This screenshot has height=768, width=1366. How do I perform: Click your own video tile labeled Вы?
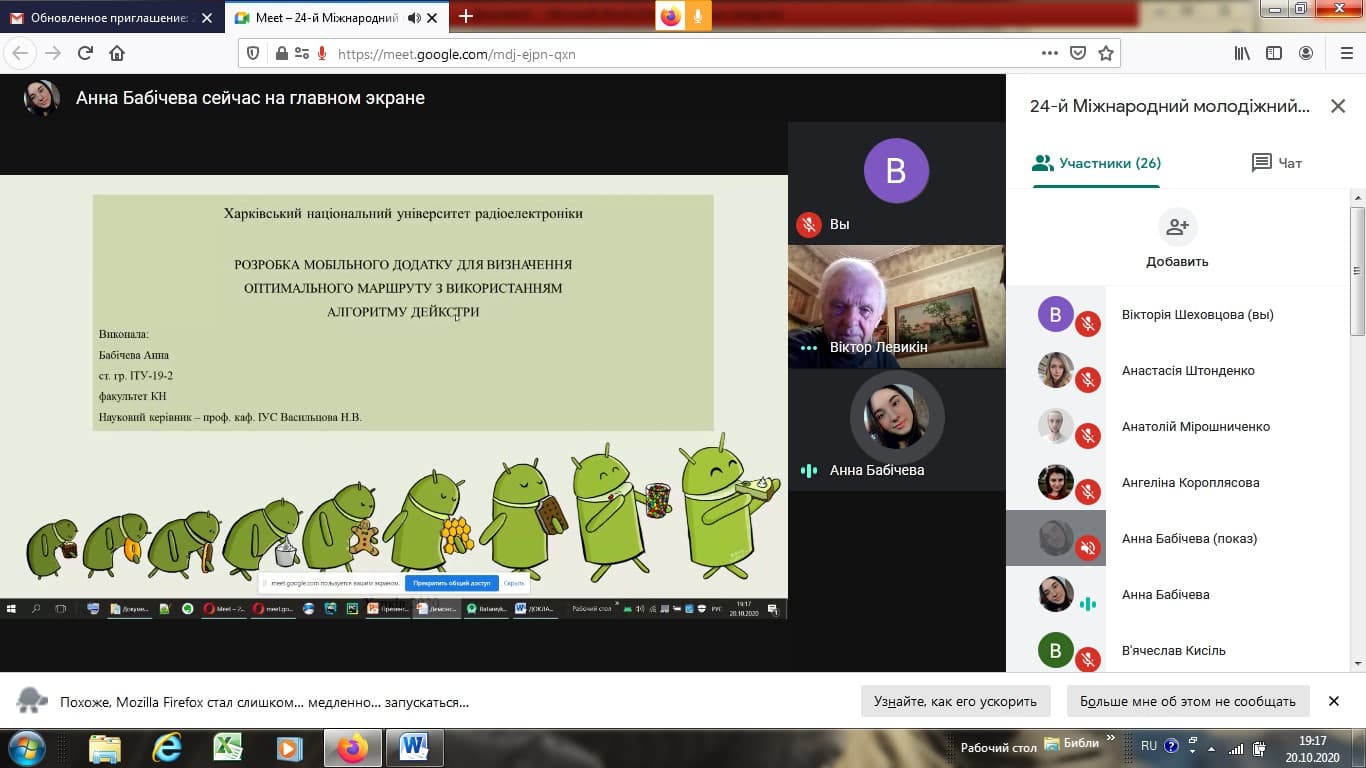(x=897, y=183)
